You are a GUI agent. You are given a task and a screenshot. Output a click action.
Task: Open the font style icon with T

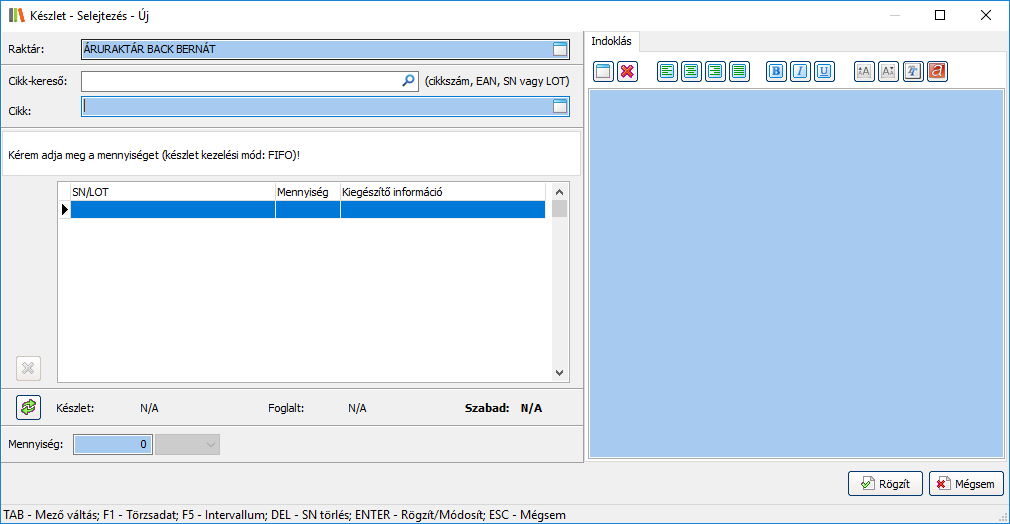[x=912, y=71]
